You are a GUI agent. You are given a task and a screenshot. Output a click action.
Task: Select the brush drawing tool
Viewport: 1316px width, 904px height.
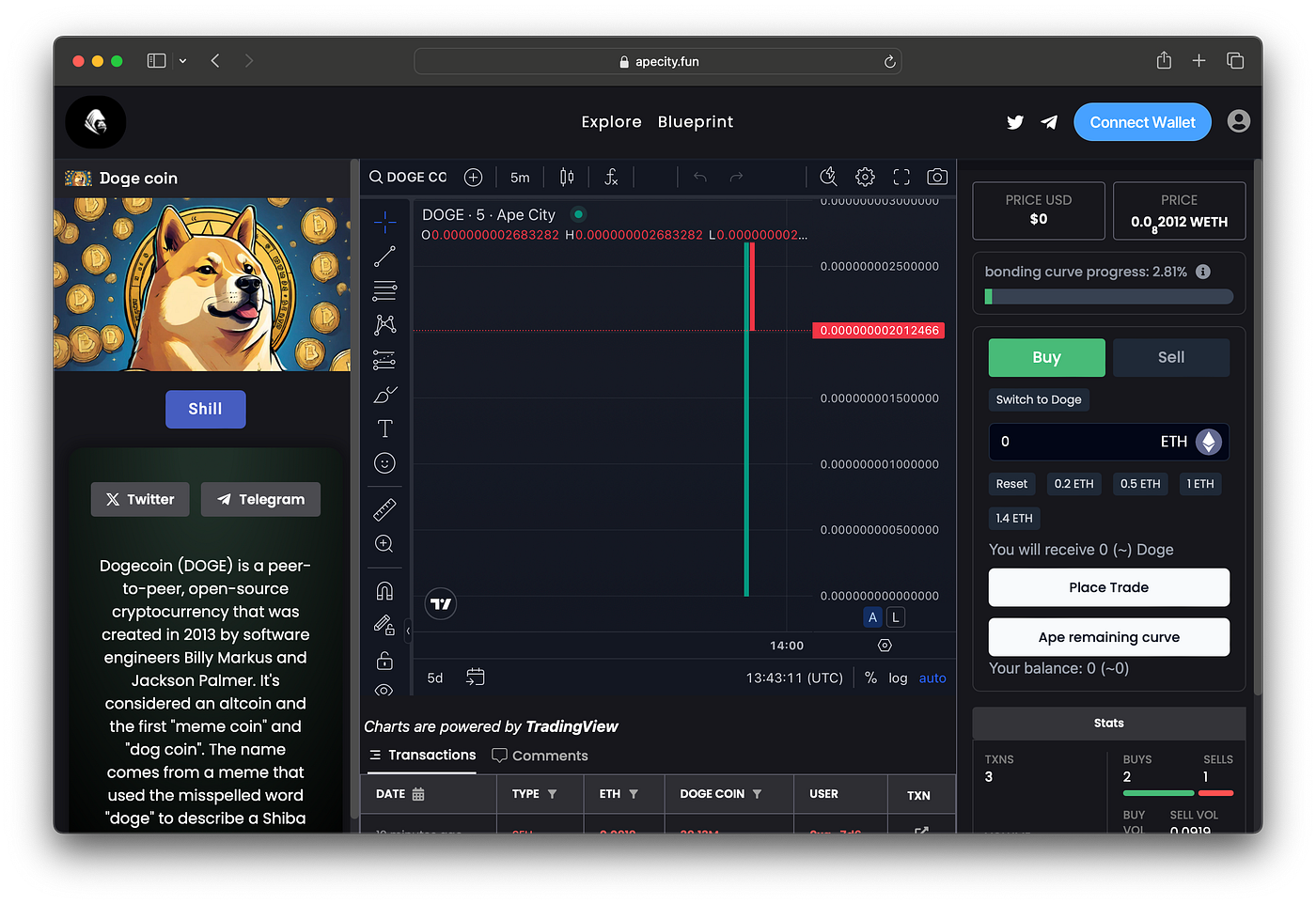384,395
